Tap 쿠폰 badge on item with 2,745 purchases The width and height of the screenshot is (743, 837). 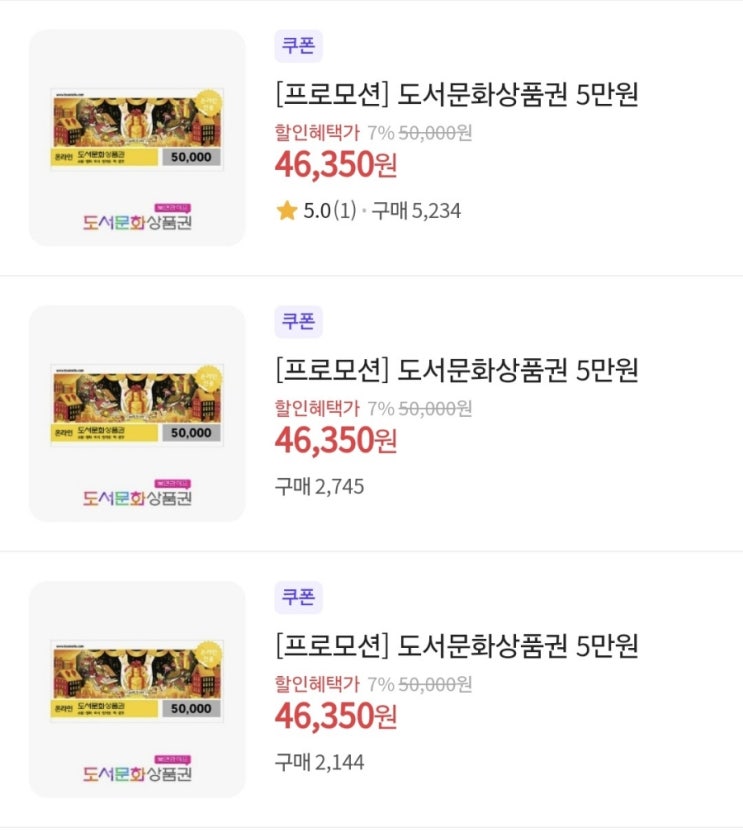(x=298, y=321)
